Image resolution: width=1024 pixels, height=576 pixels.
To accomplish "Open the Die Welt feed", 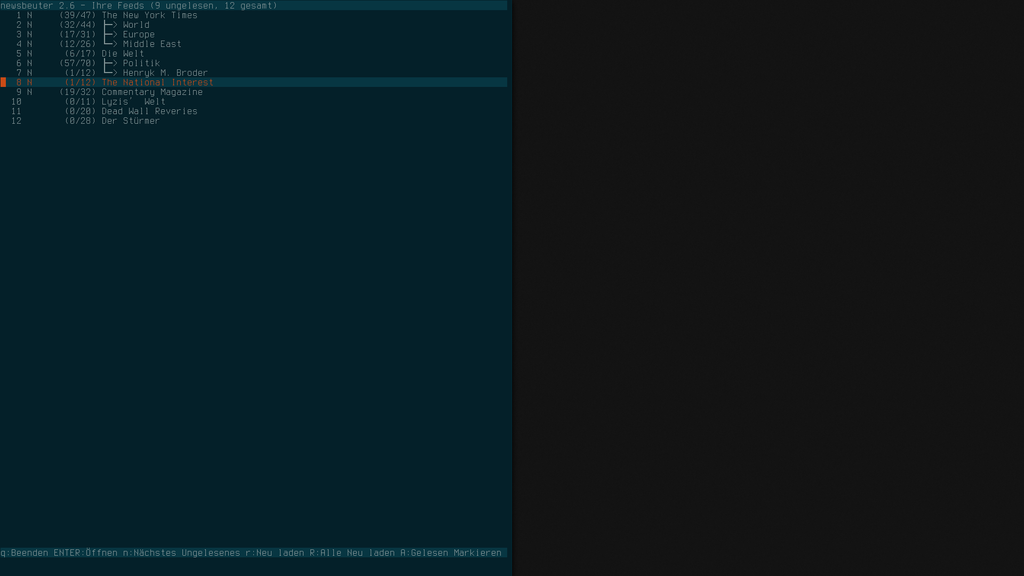I will click(253, 54).
